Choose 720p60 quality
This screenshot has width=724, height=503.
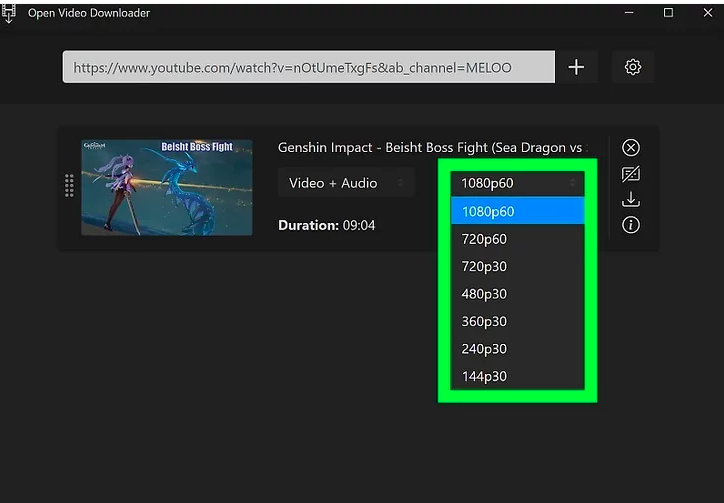[518, 239]
